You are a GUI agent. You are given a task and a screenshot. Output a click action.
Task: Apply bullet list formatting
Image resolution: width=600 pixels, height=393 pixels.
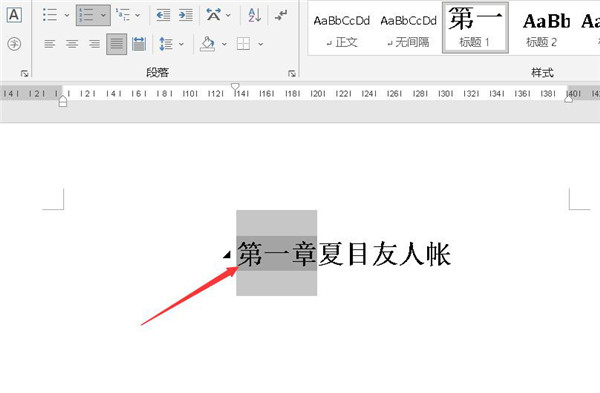tap(50, 15)
